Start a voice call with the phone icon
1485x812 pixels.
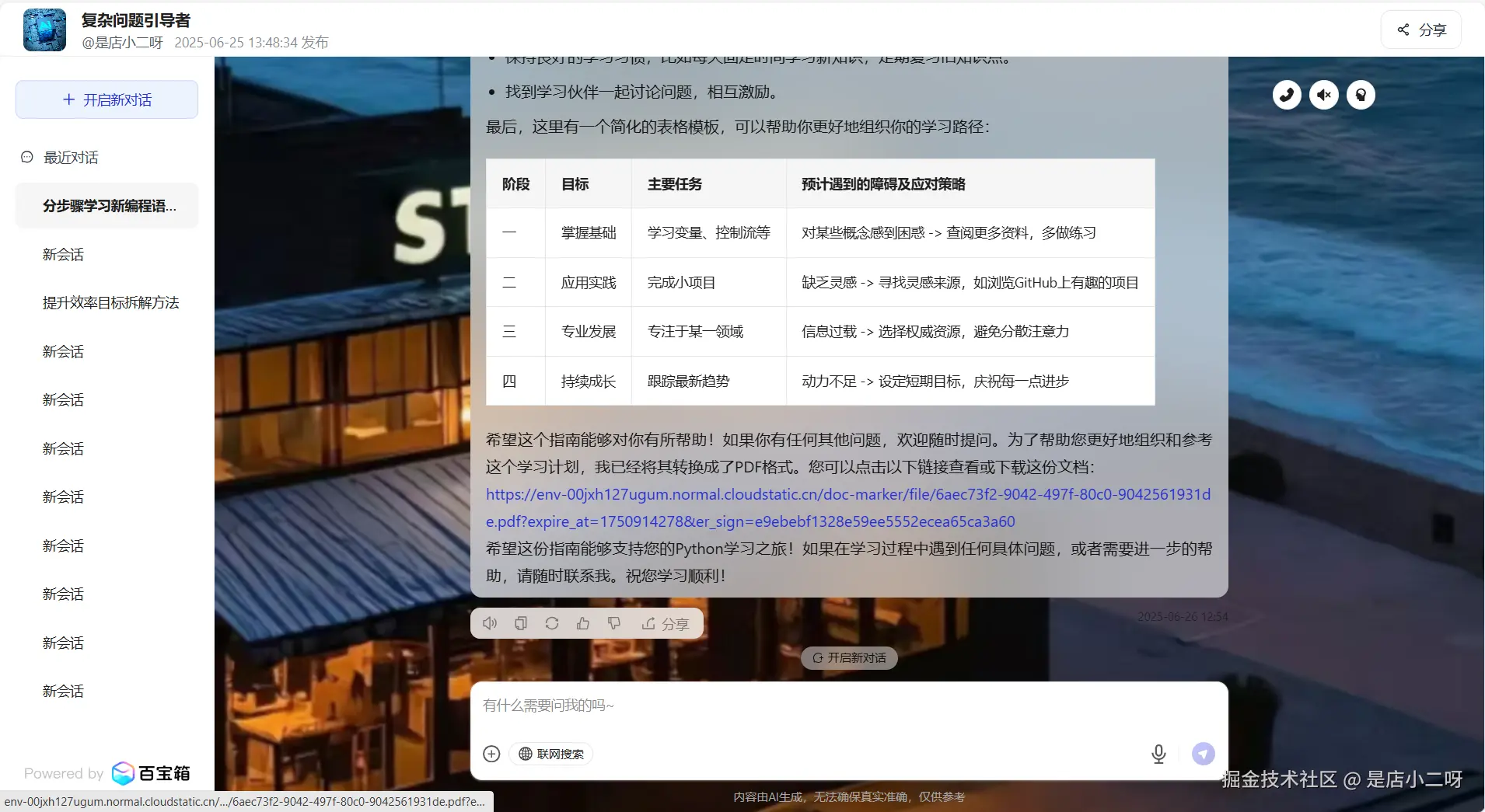click(1287, 95)
